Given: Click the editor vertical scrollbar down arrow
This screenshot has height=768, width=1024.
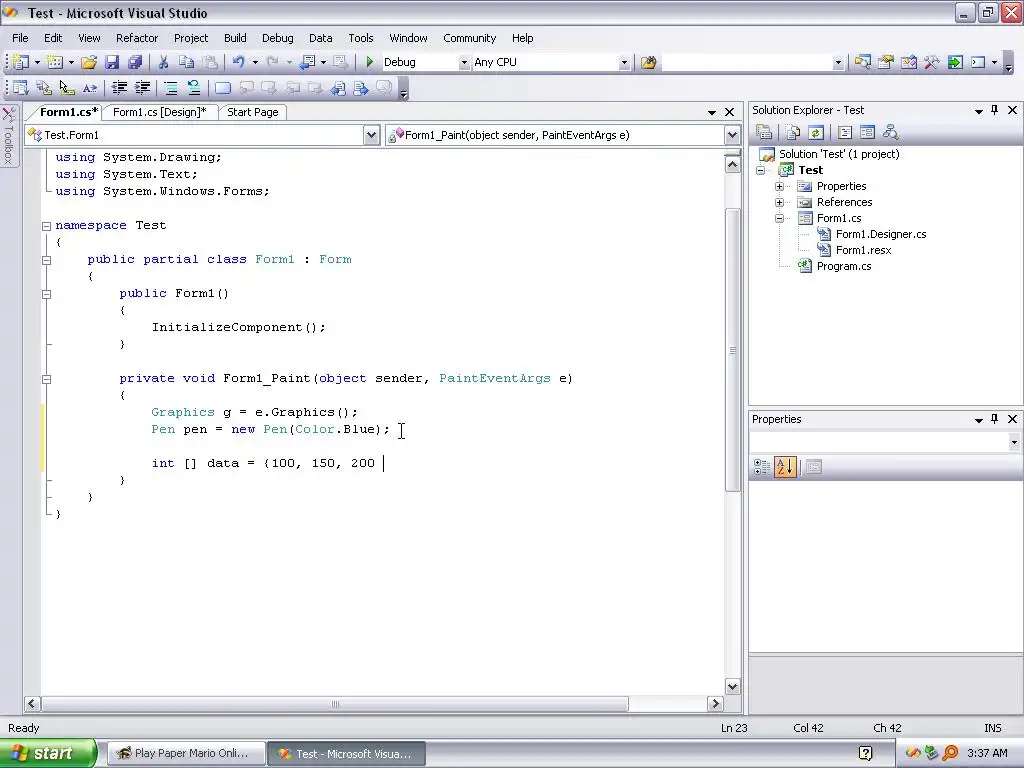Looking at the screenshot, I should tap(732, 686).
